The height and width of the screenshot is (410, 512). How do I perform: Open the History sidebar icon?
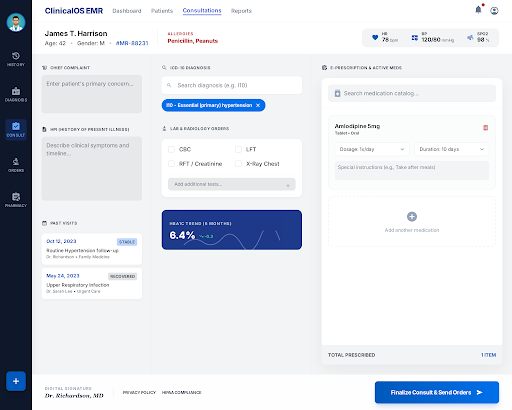pos(16,59)
